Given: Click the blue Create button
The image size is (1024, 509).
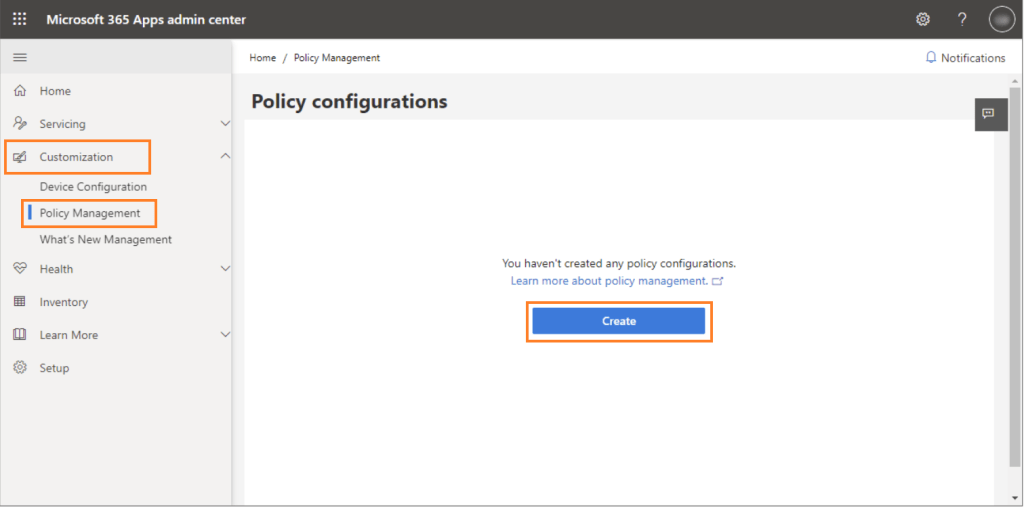Looking at the screenshot, I should [x=618, y=321].
